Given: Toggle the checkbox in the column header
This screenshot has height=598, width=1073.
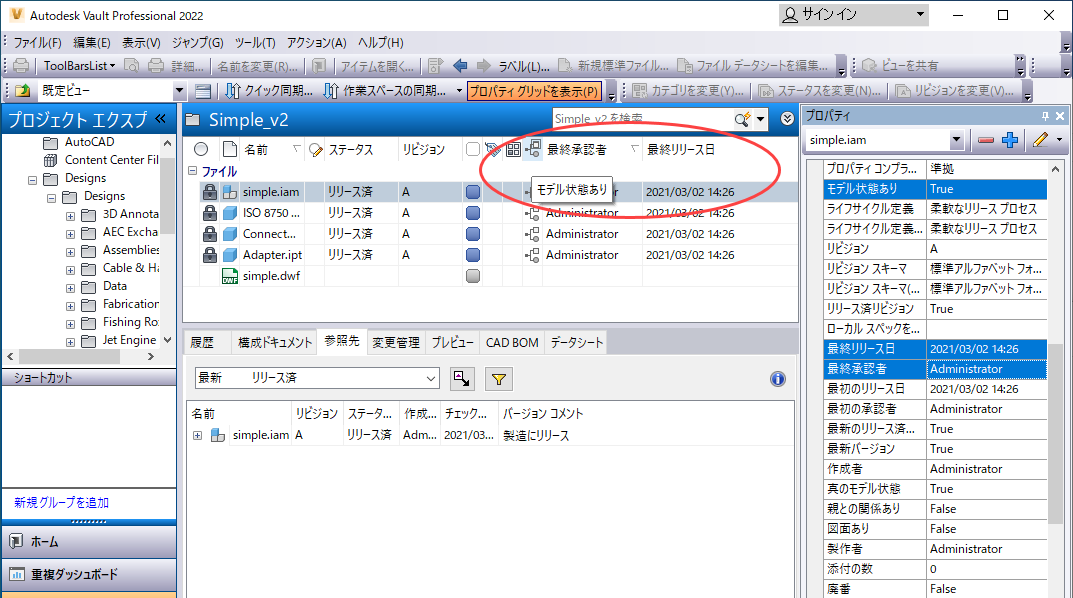Looking at the screenshot, I should click(x=472, y=149).
